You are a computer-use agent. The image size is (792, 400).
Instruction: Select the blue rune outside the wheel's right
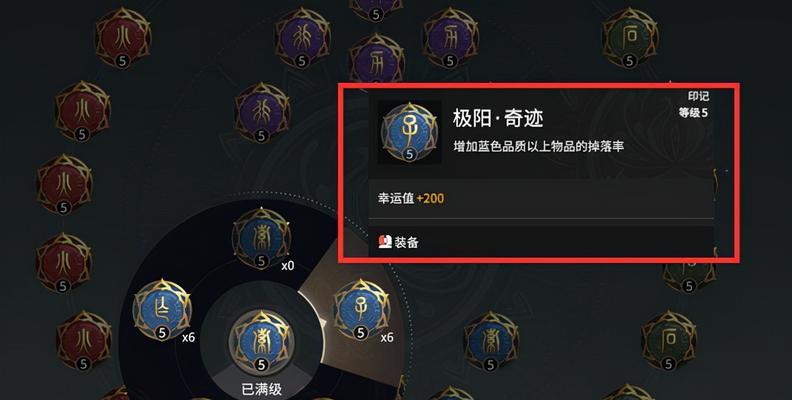tap(490, 341)
